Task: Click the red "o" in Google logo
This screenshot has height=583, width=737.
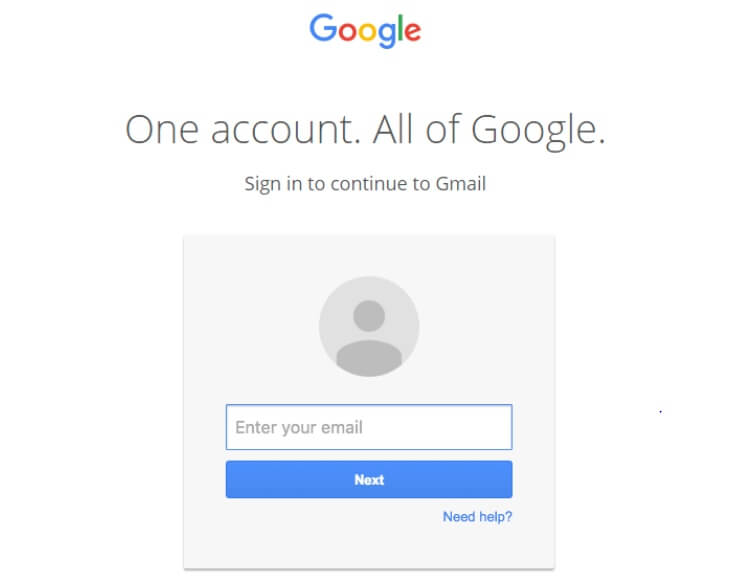Action: tap(346, 31)
